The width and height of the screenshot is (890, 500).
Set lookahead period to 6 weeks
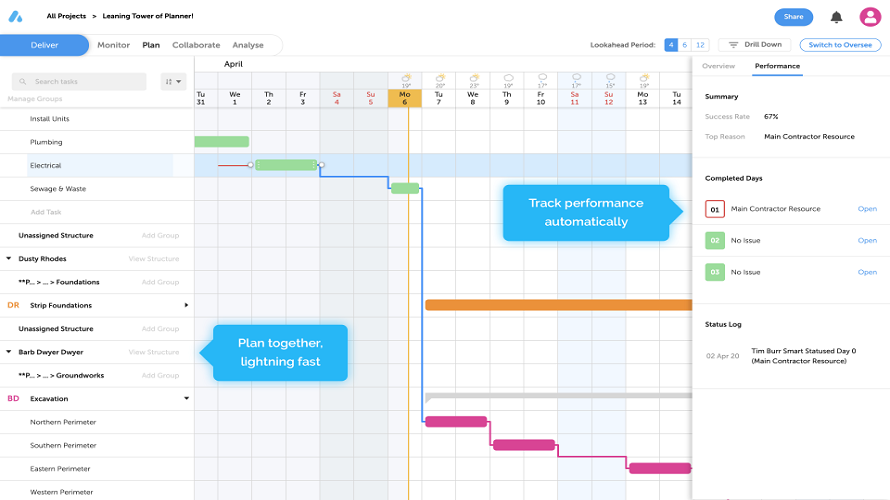(x=685, y=45)
